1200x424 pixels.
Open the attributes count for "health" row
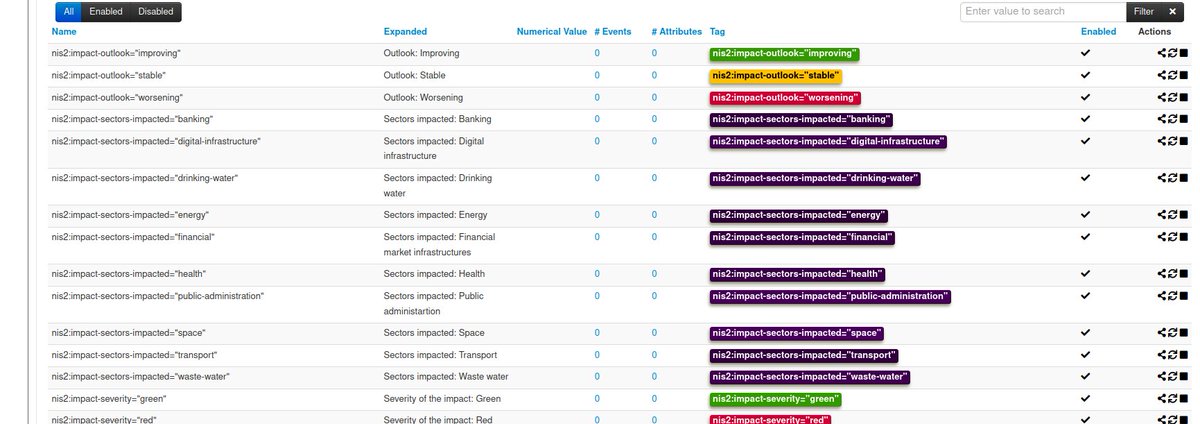click(655, 274)
